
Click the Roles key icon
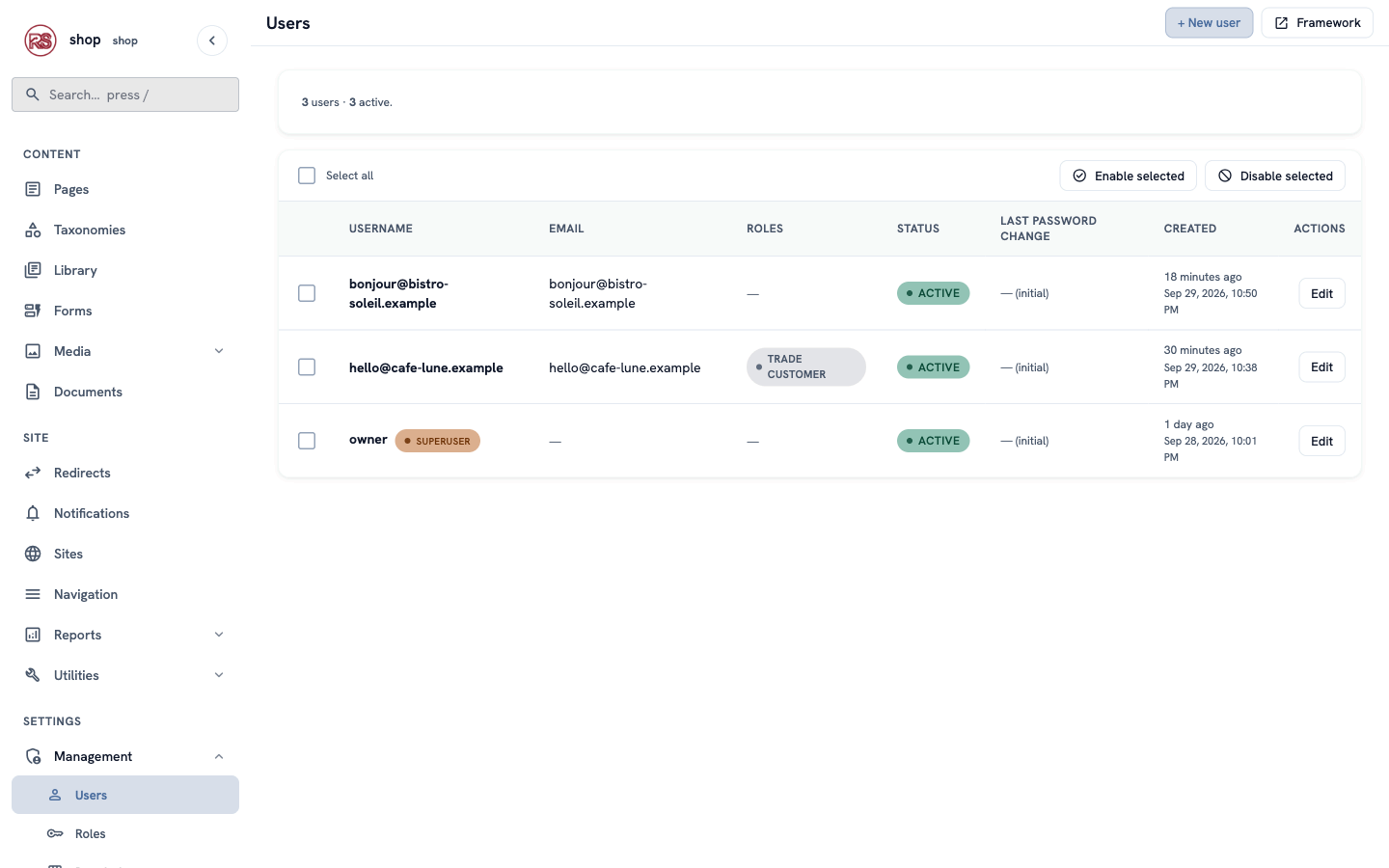55,833
